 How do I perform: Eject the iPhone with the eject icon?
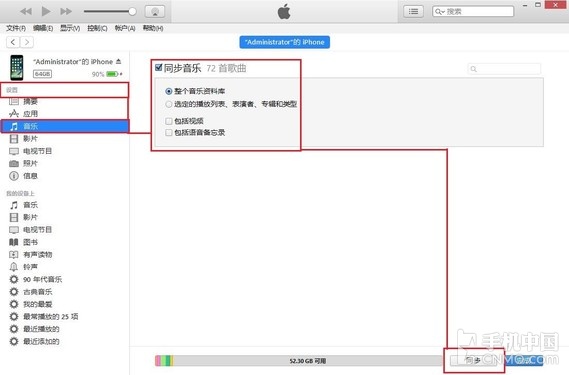pyautogui.click(x=118, y=61)
